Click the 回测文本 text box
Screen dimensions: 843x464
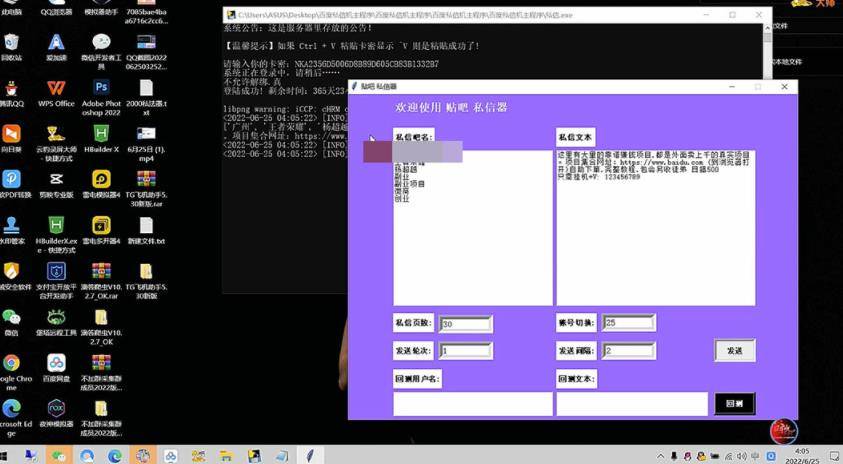point(632,404)
